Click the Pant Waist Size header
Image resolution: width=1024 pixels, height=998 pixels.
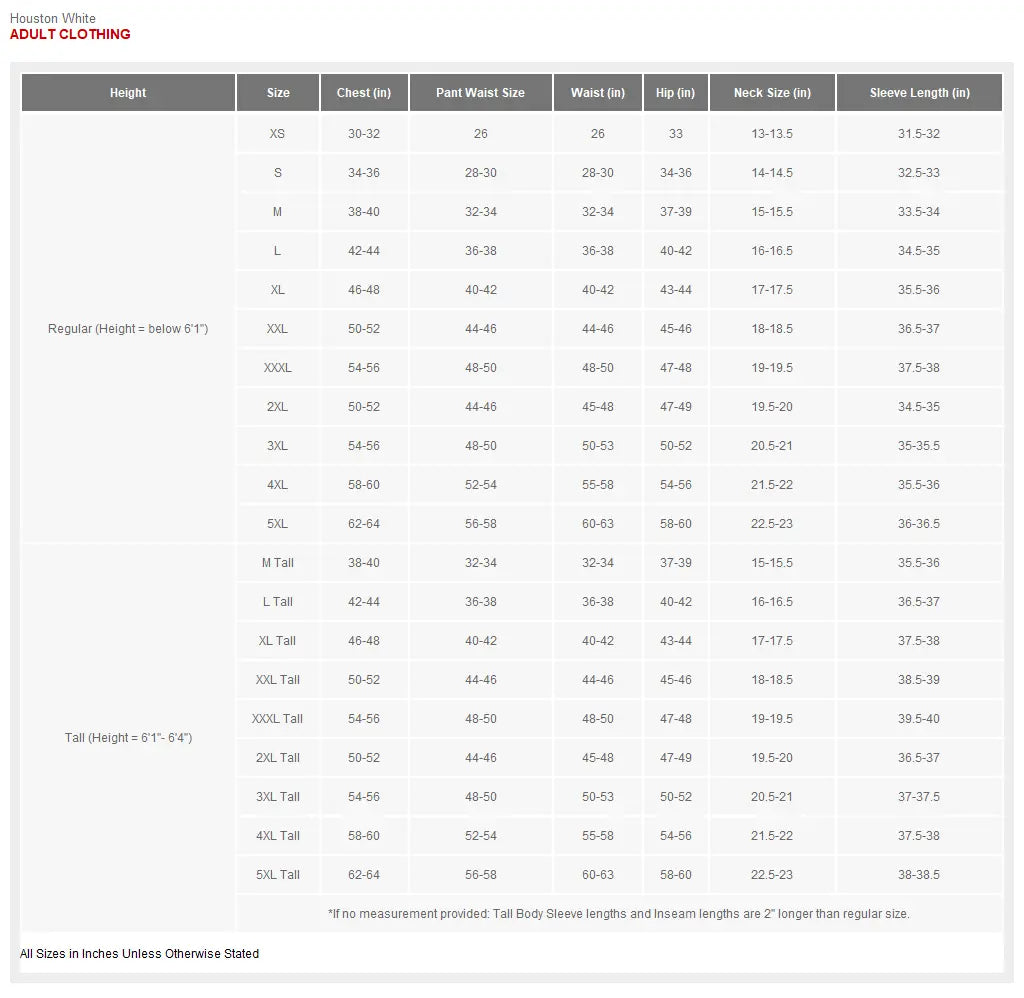tap(480, 93)
